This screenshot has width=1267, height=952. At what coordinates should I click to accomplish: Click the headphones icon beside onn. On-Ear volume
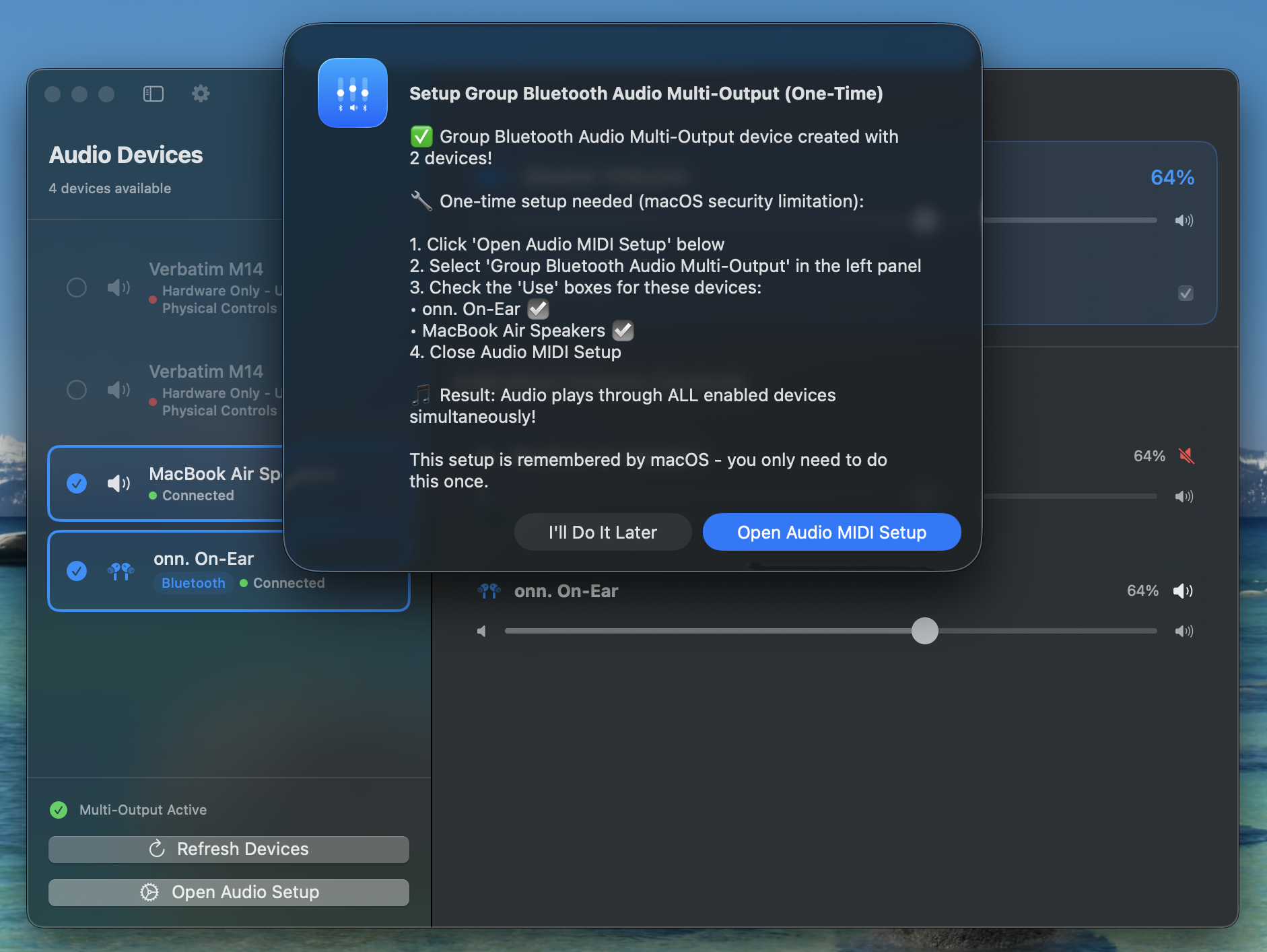coord(489,591)
